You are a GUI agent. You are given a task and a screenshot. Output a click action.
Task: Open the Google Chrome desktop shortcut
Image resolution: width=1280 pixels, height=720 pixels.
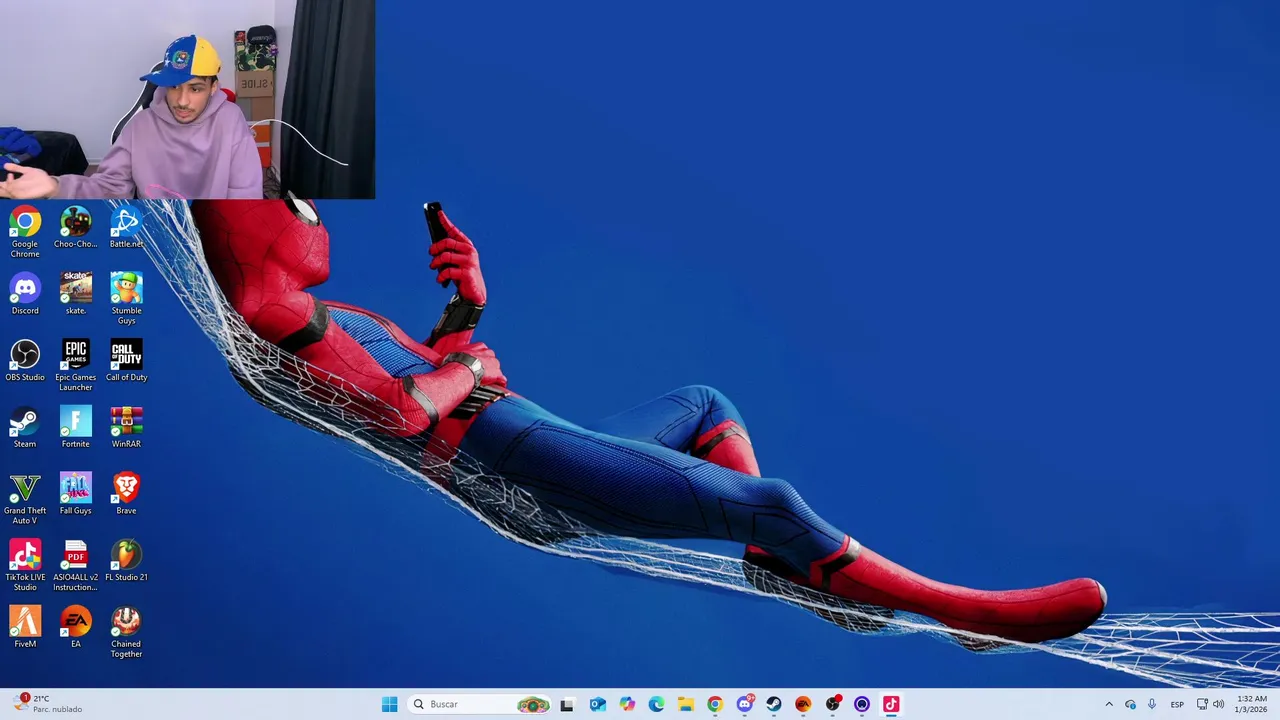[25, 231]
